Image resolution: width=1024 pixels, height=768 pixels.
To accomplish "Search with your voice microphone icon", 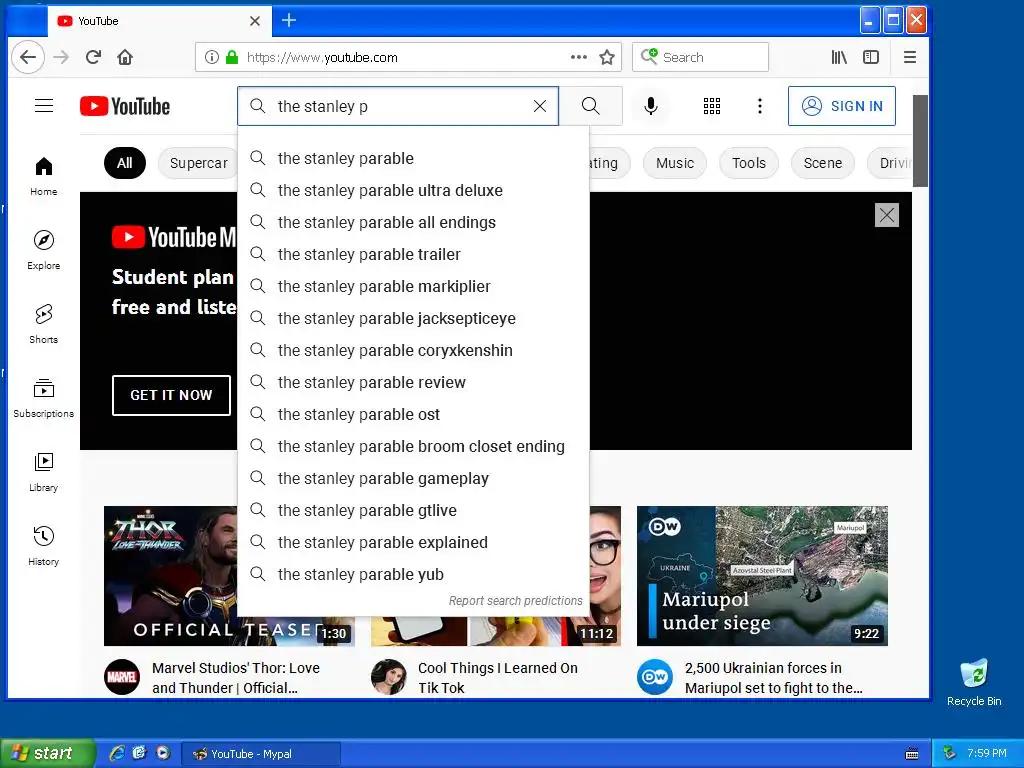I will pyautogui.click(x=650, y=106).
